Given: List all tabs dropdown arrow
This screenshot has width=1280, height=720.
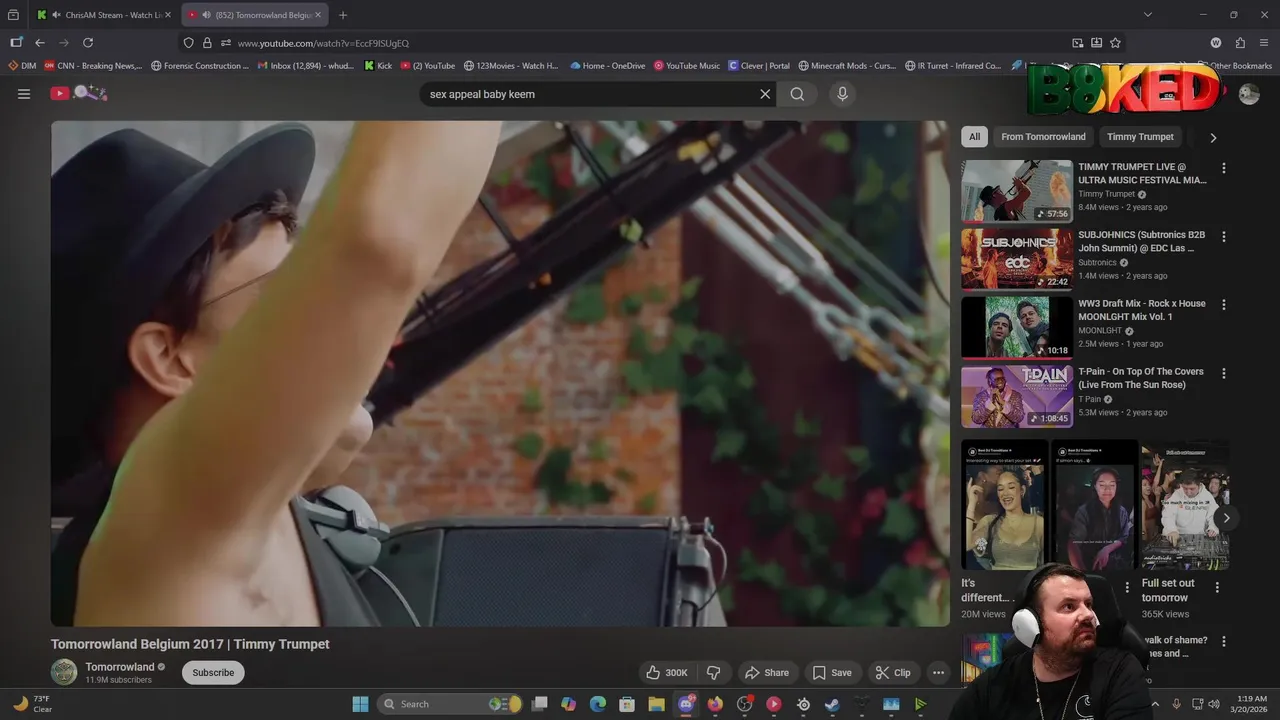Looking at the screenshot, I should point(1148,15).
